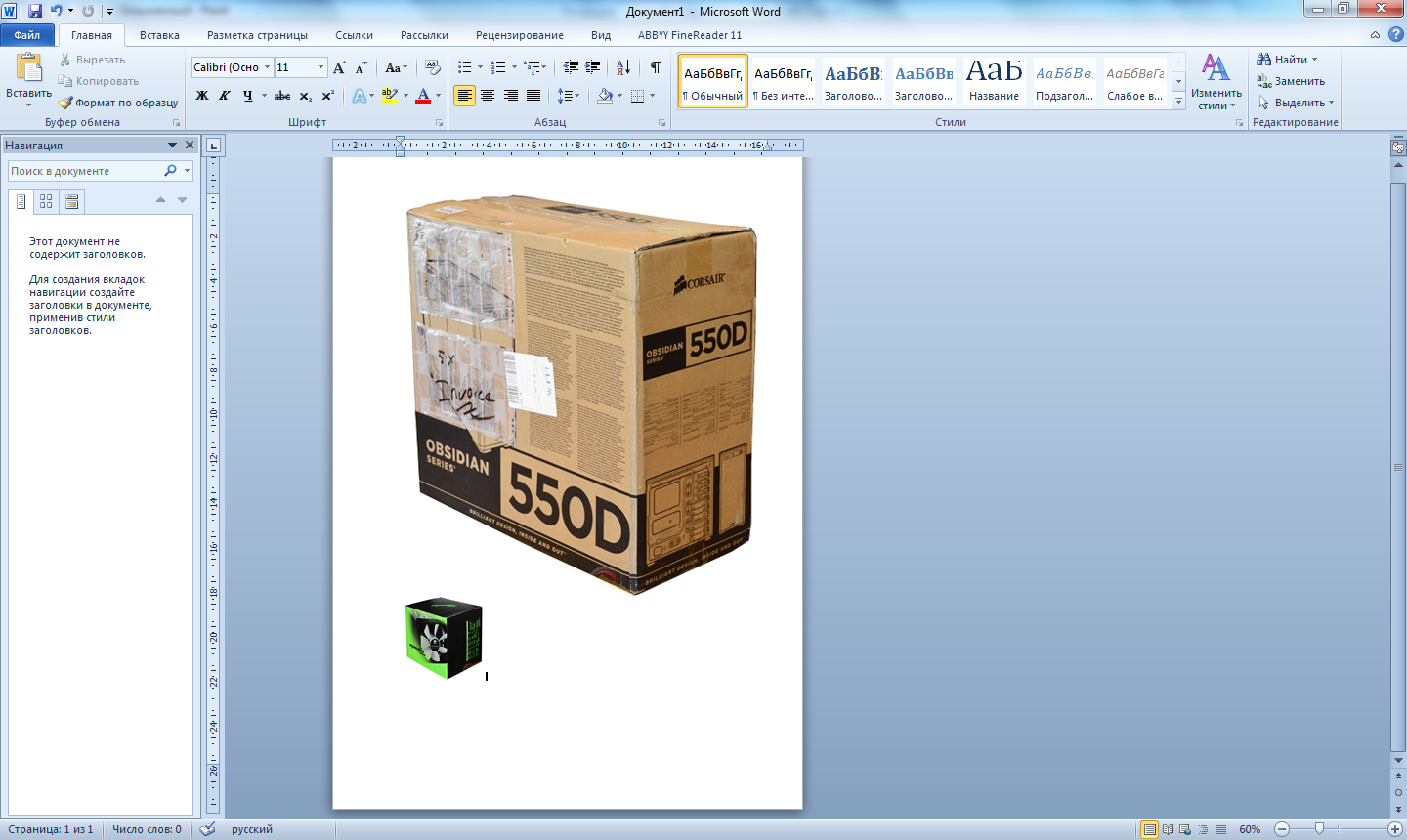Screen dimensions: 1407x840
Task: Increase font size with Grow Font icon
Action: tap(339, 67)
